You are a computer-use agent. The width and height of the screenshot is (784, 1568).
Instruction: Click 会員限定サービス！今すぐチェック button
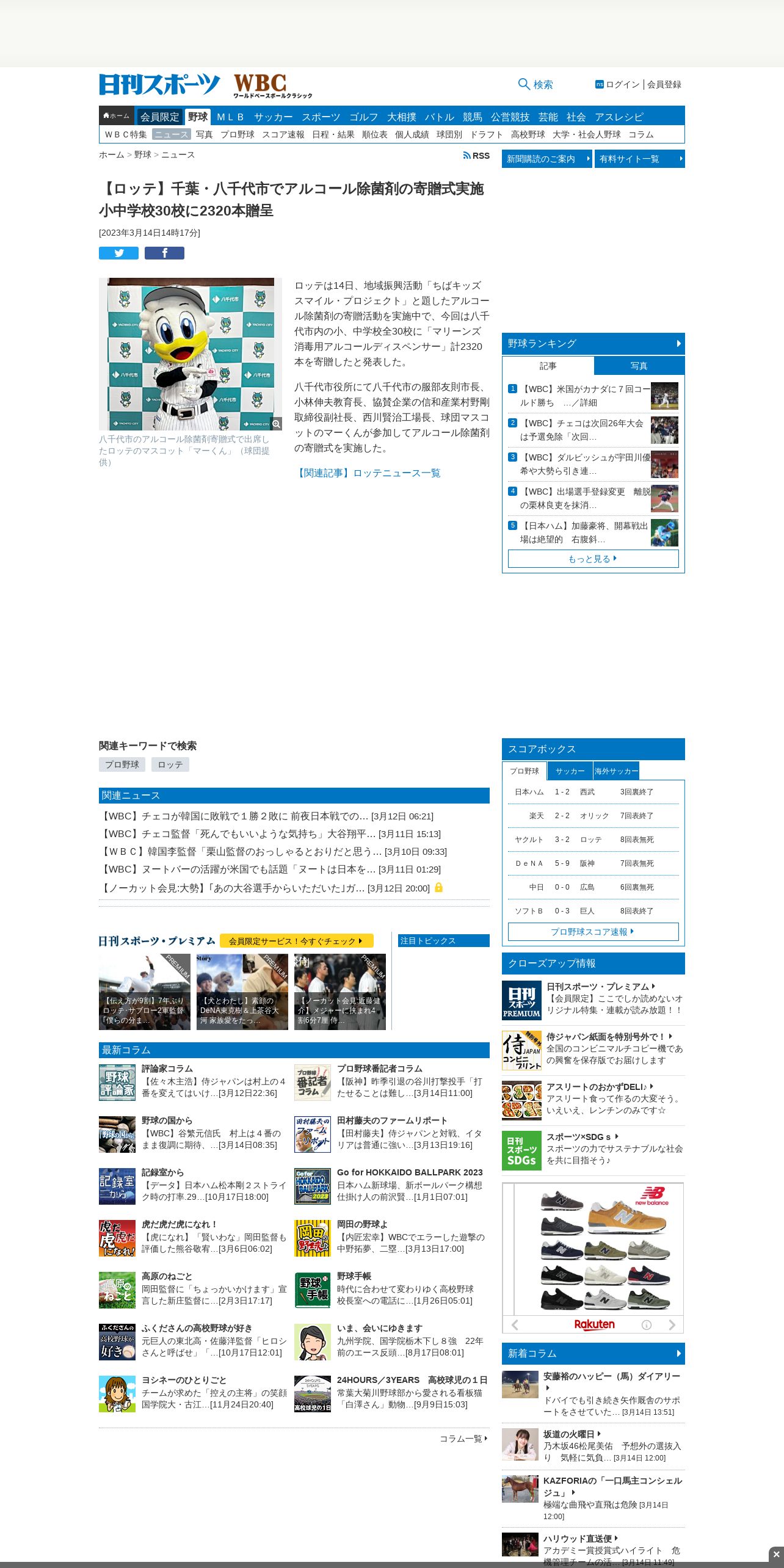296,941
